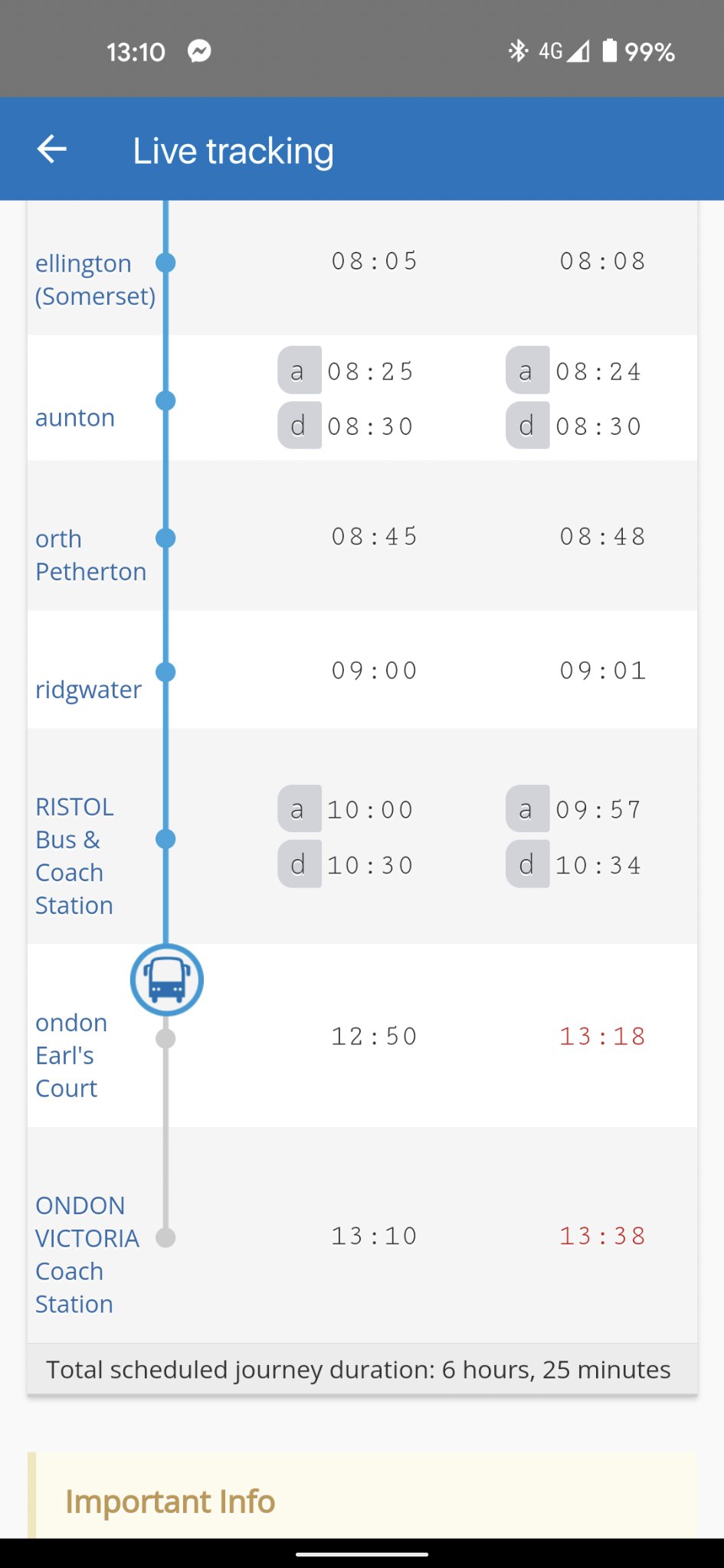Tap the Live tracking title

(233, 151)
